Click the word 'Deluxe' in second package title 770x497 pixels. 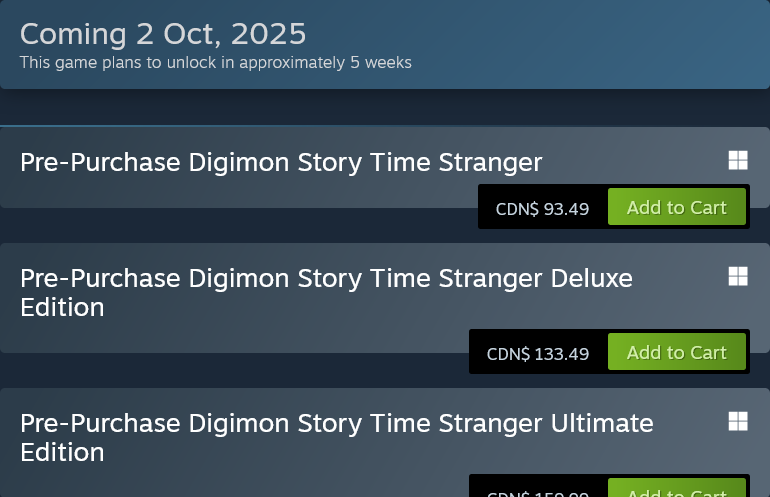592,278
